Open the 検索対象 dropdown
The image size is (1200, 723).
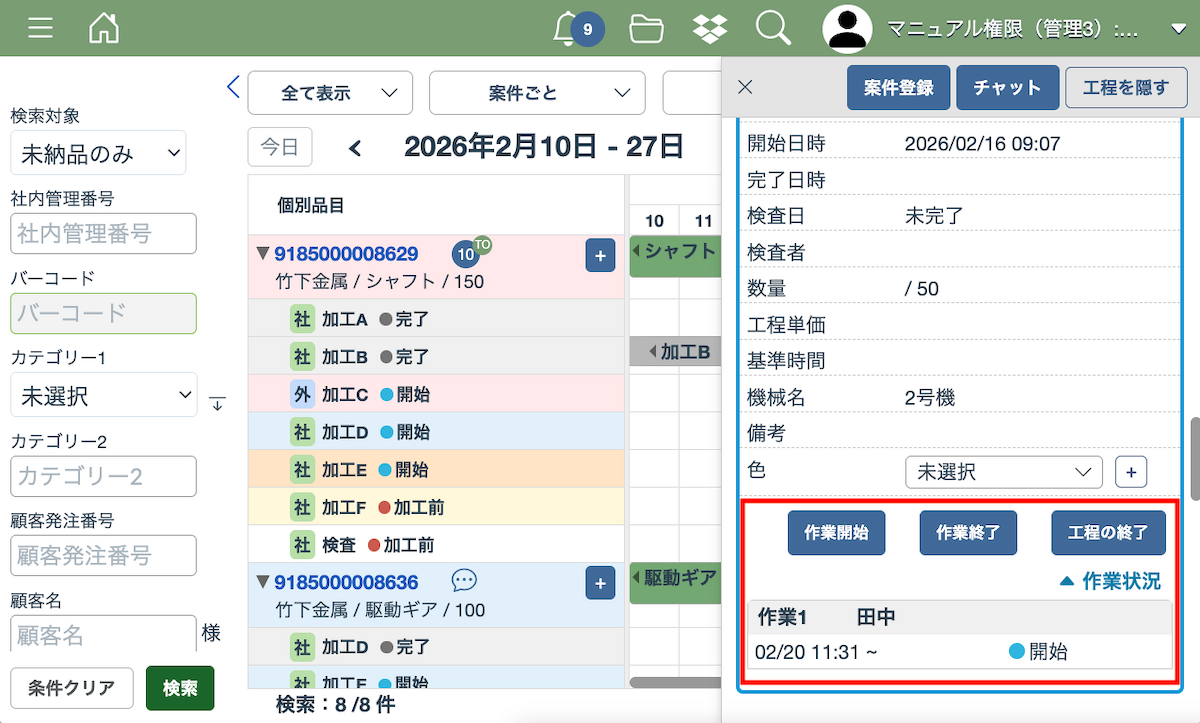98,153
